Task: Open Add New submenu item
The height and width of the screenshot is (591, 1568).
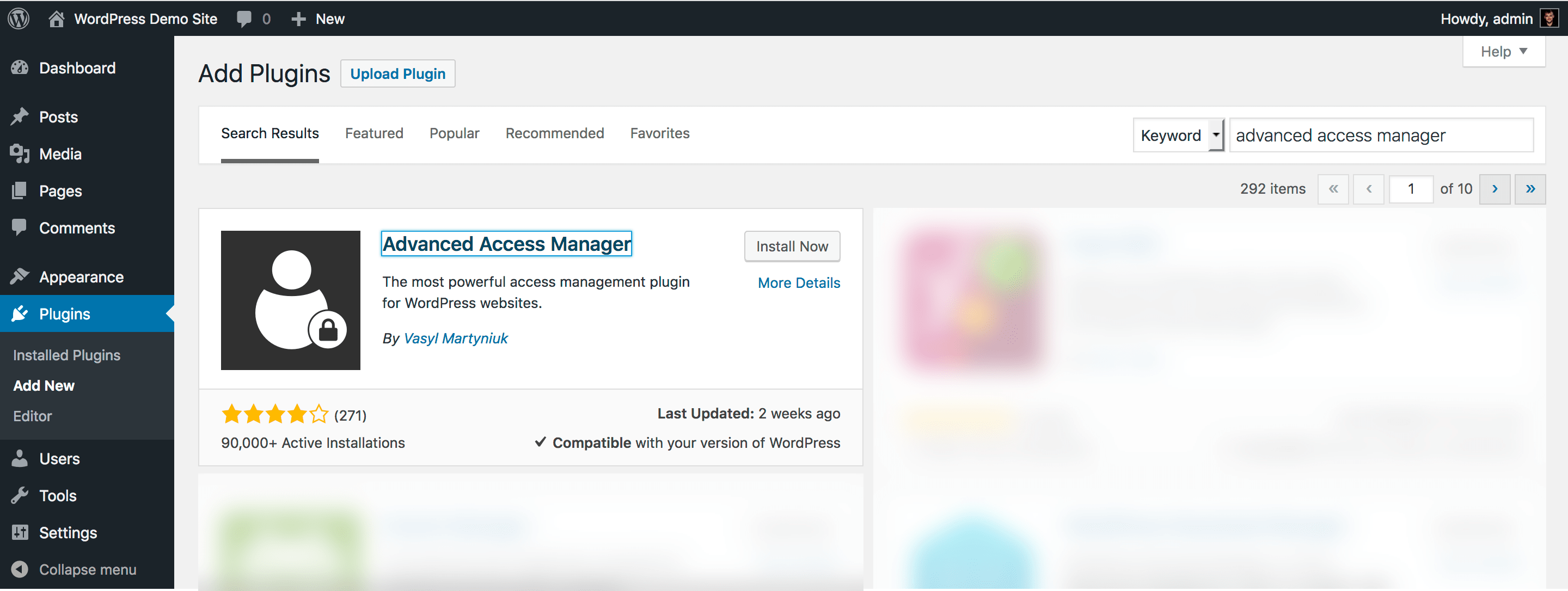Action: pos(44,385)
